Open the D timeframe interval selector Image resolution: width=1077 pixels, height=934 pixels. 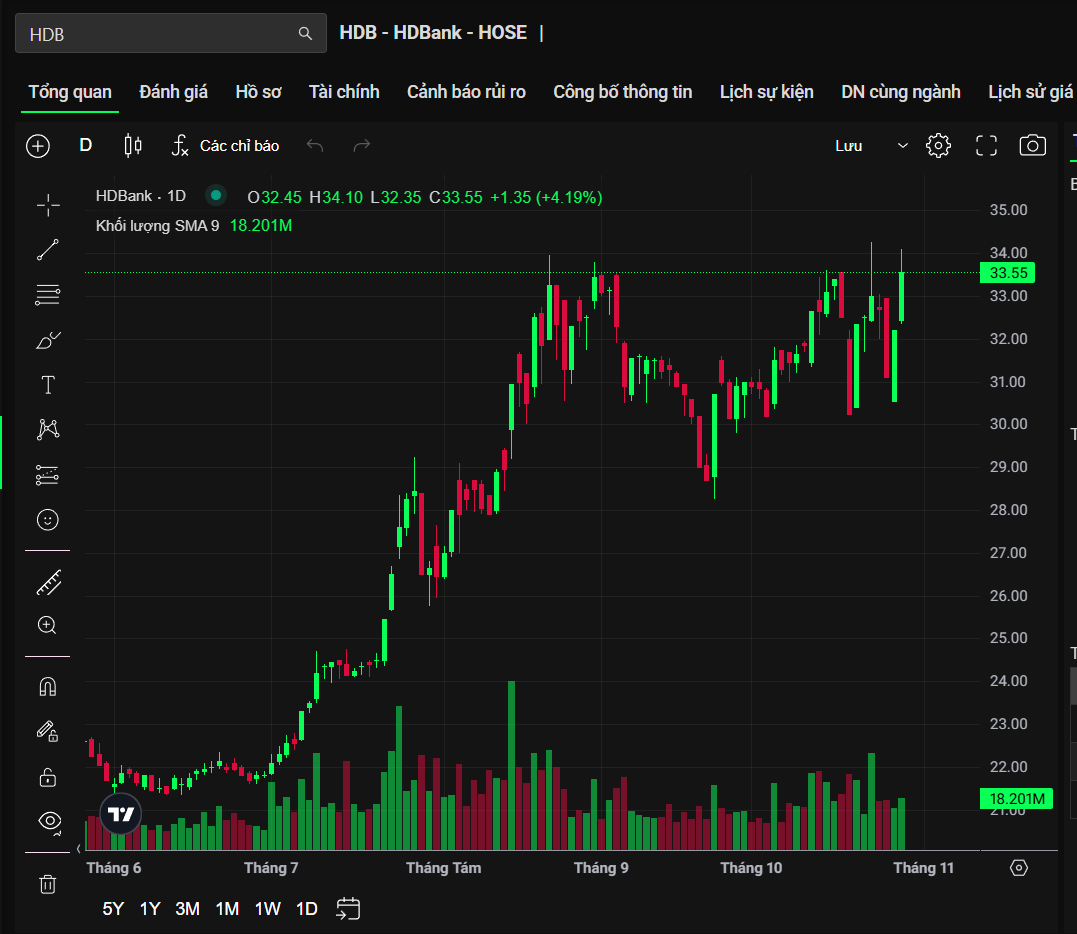(86, 146)
